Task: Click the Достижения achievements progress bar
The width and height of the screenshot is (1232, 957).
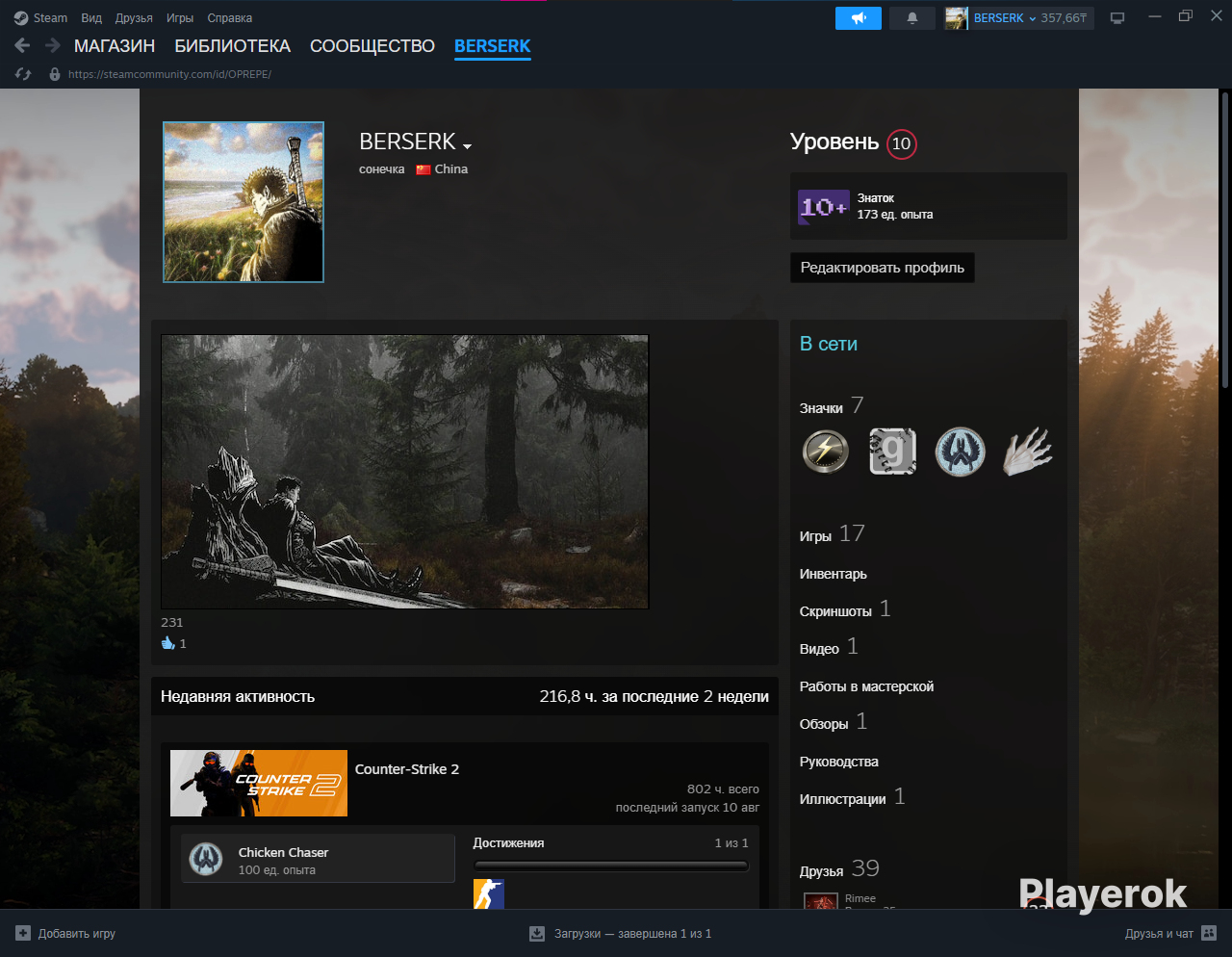Action: point(610,866)
